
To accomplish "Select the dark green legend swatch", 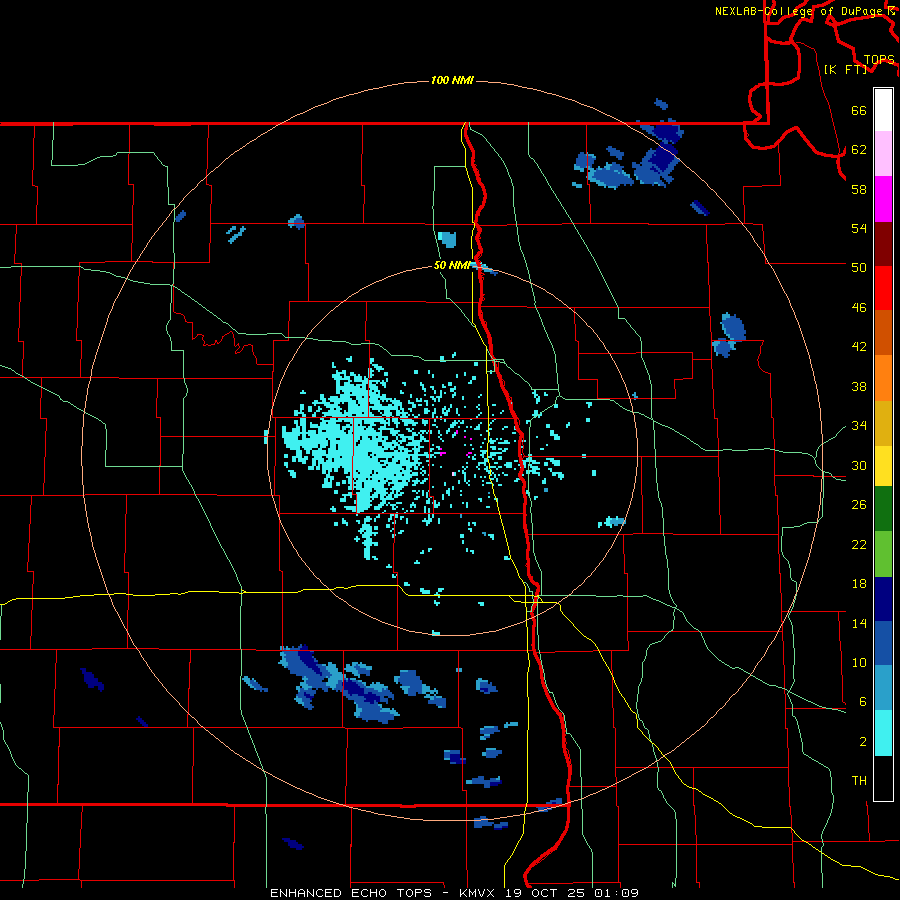I will point(883,509).
